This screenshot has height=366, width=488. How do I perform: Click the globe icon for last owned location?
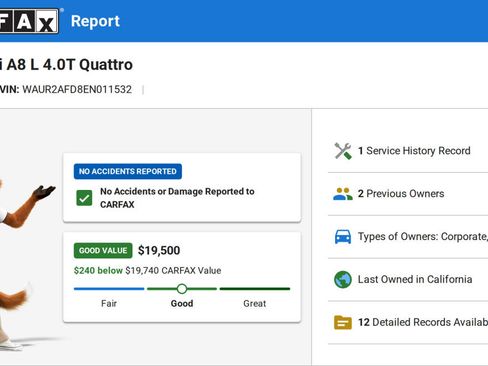pyautogui.click(x=343, y=279)
